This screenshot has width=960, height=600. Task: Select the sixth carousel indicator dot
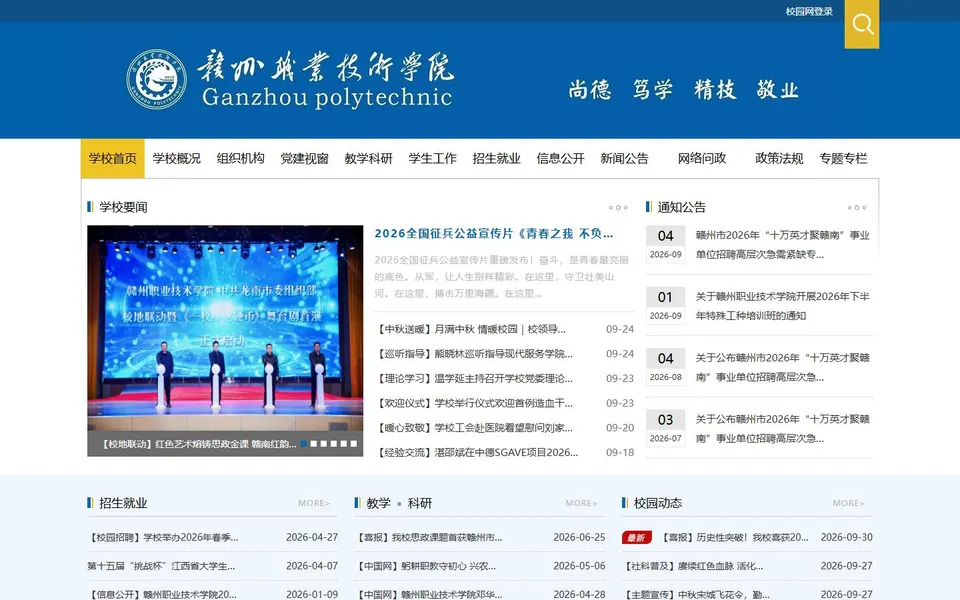(x=353, y=444)
